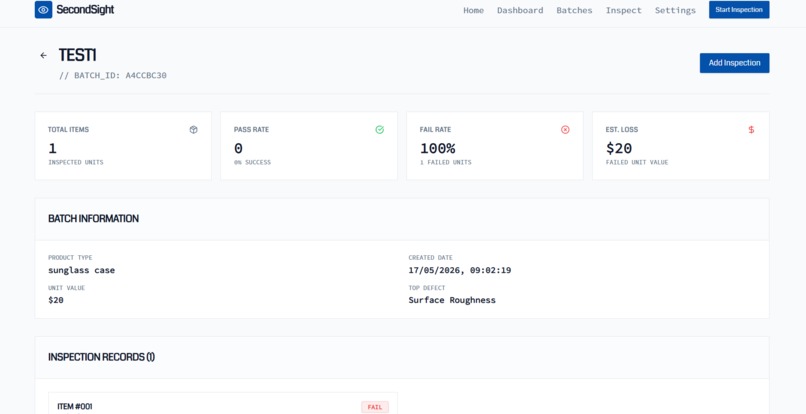Click the TEST1 batch title

[78, 55]
